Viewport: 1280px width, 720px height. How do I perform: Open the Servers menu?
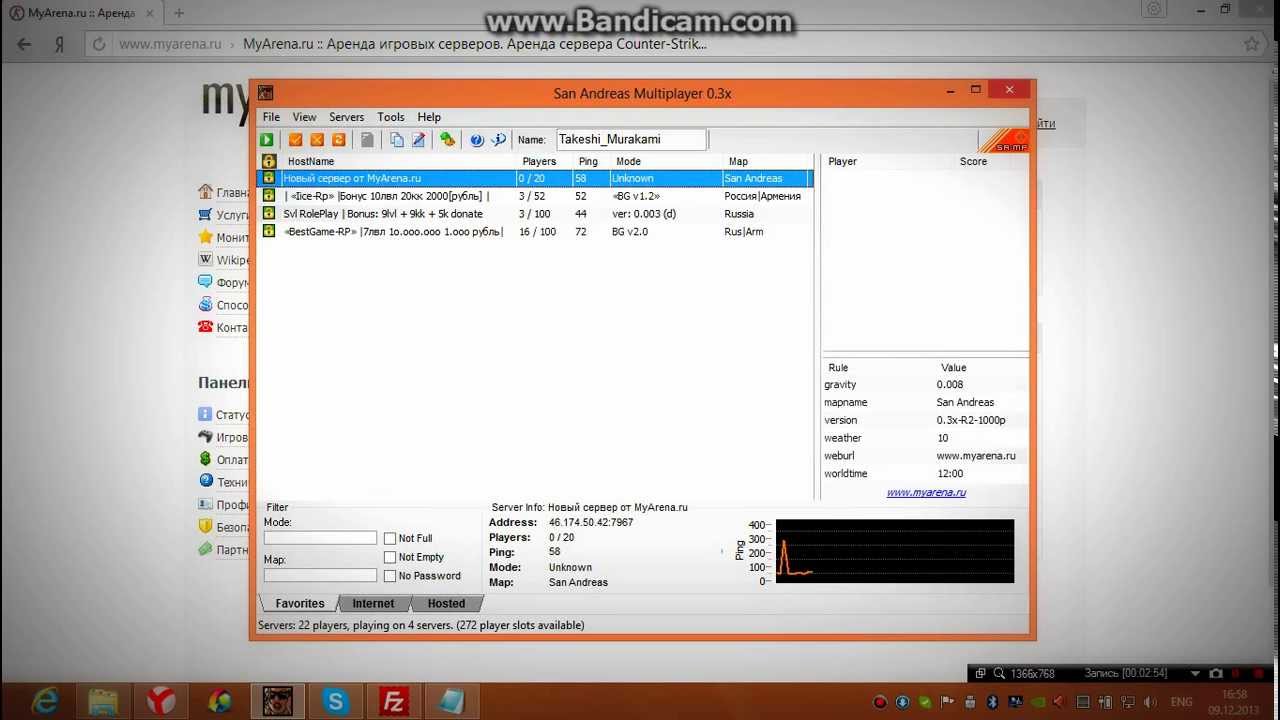pos(347,117)
